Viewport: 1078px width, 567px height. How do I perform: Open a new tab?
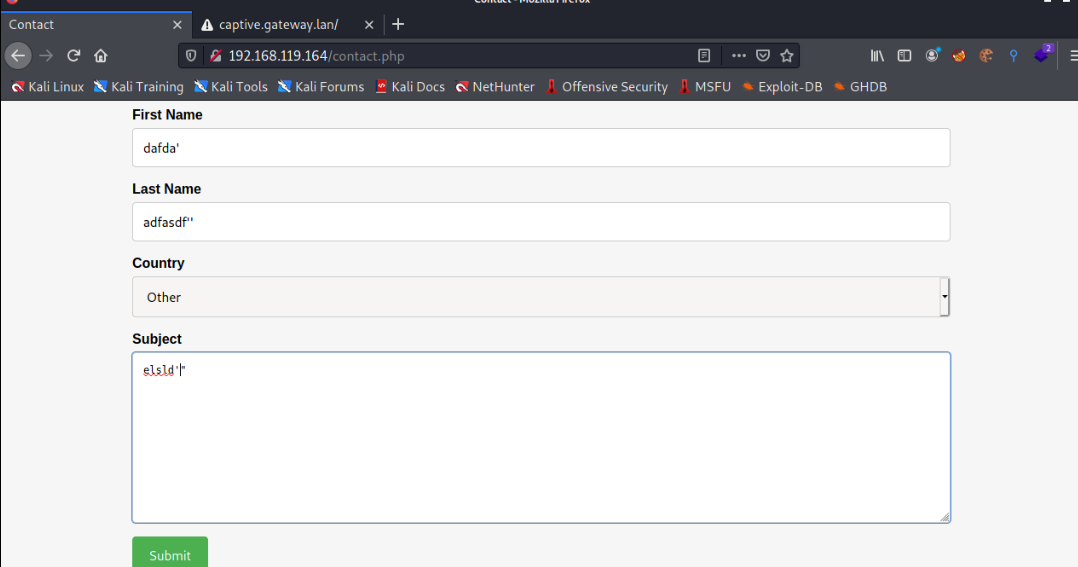pyautogui.click(x=398, y=25)
